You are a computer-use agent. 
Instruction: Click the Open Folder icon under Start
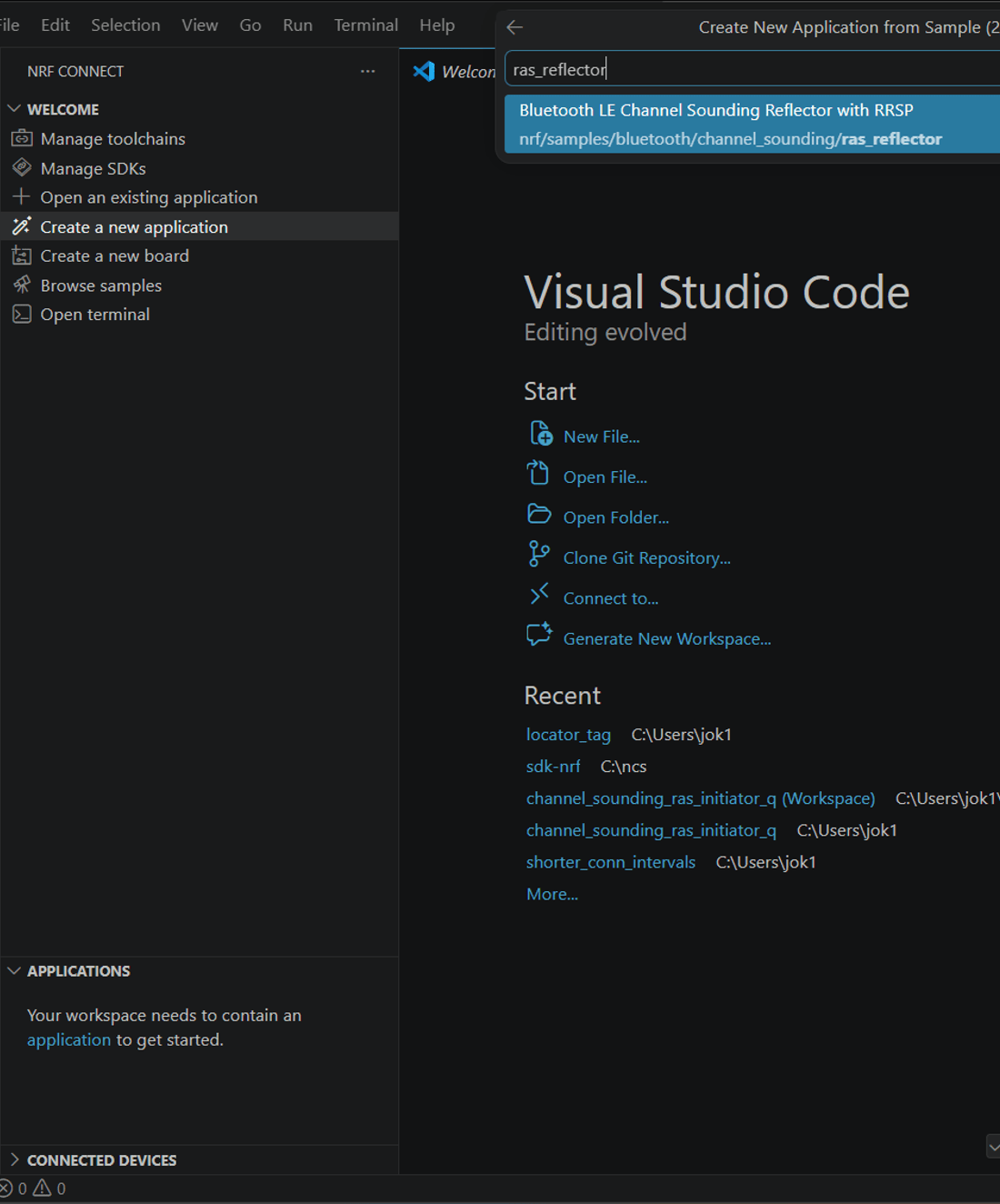[539, 514]
